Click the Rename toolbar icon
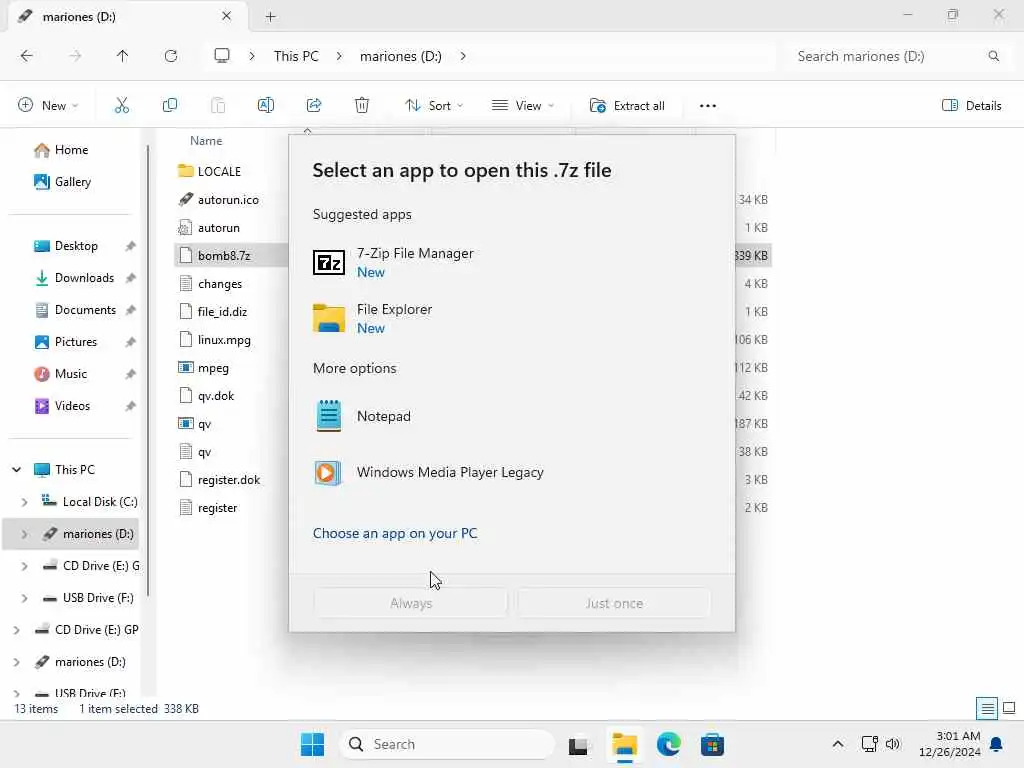 266,105
